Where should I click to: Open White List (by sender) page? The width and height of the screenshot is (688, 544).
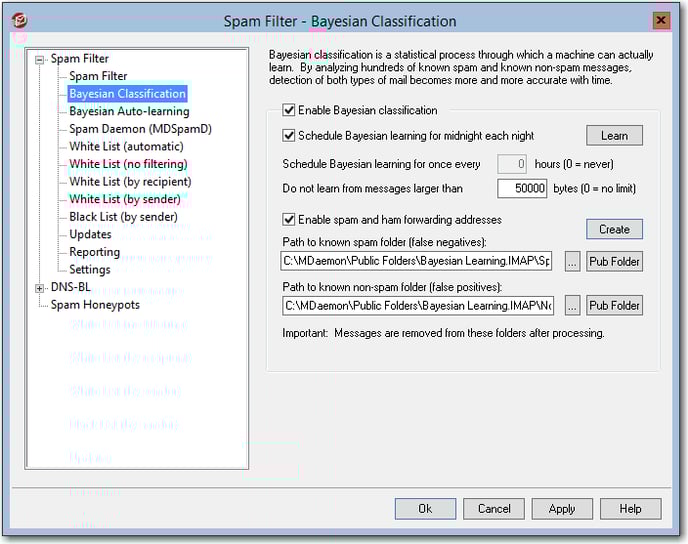tap(125, 199)
